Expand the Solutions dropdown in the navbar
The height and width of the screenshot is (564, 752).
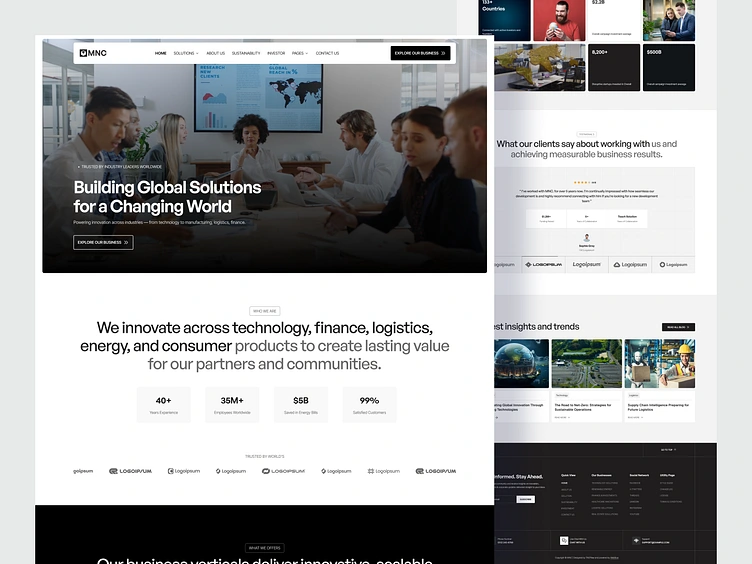[186, 53]
